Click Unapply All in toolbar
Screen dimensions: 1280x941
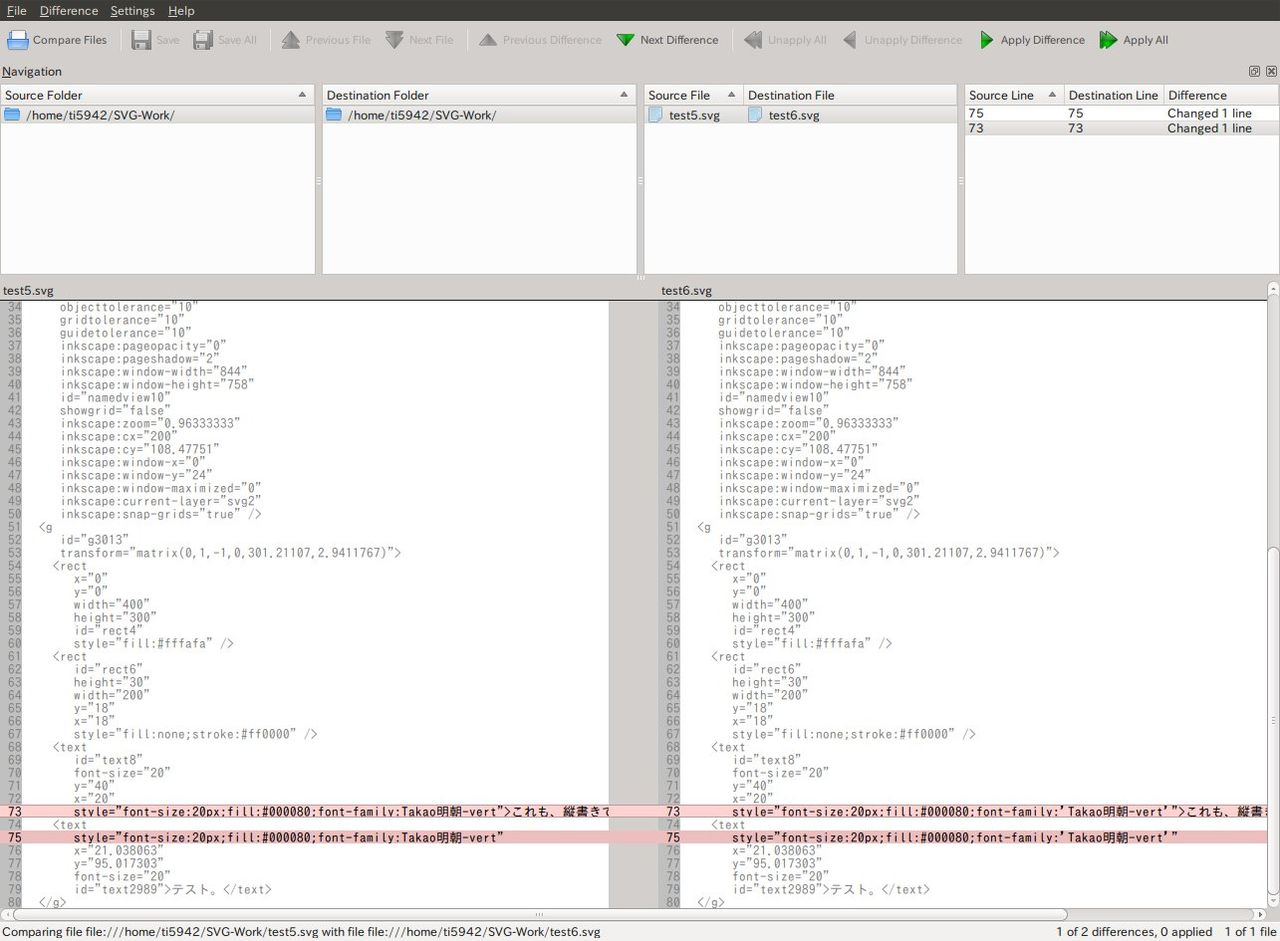pyautogui.click(x=785, y=40)
